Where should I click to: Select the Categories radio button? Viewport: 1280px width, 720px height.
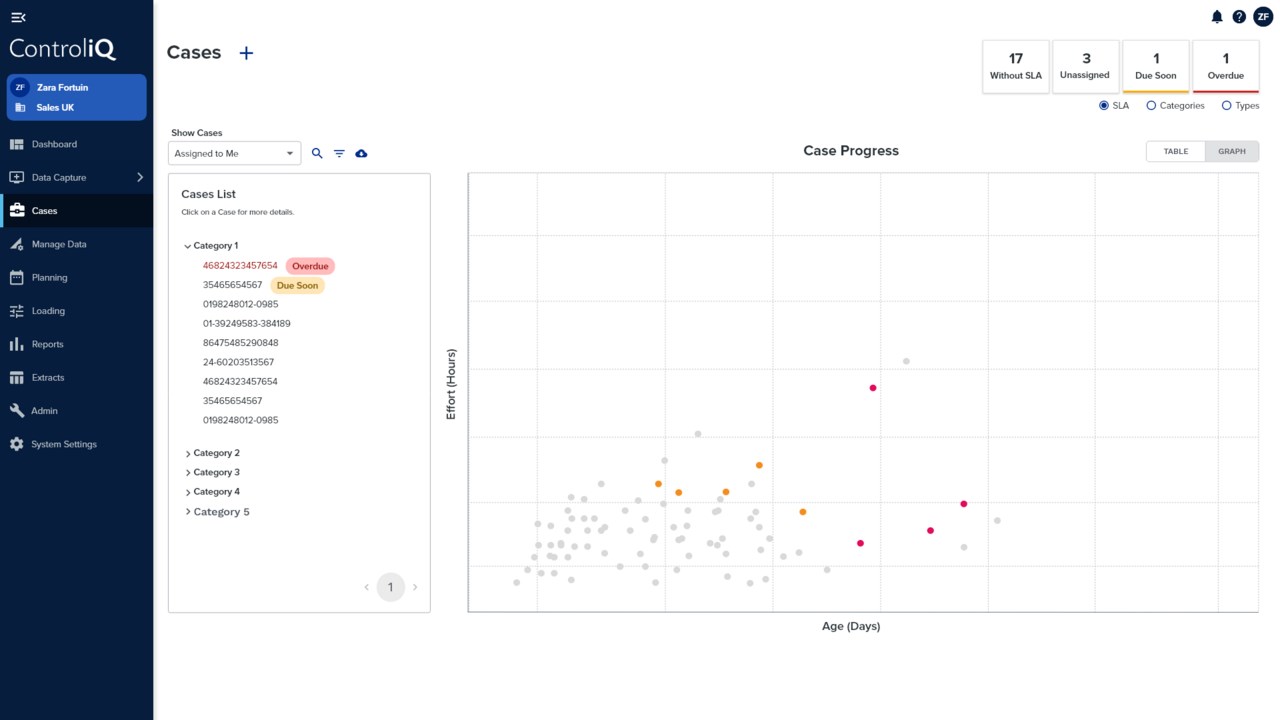1151,106
